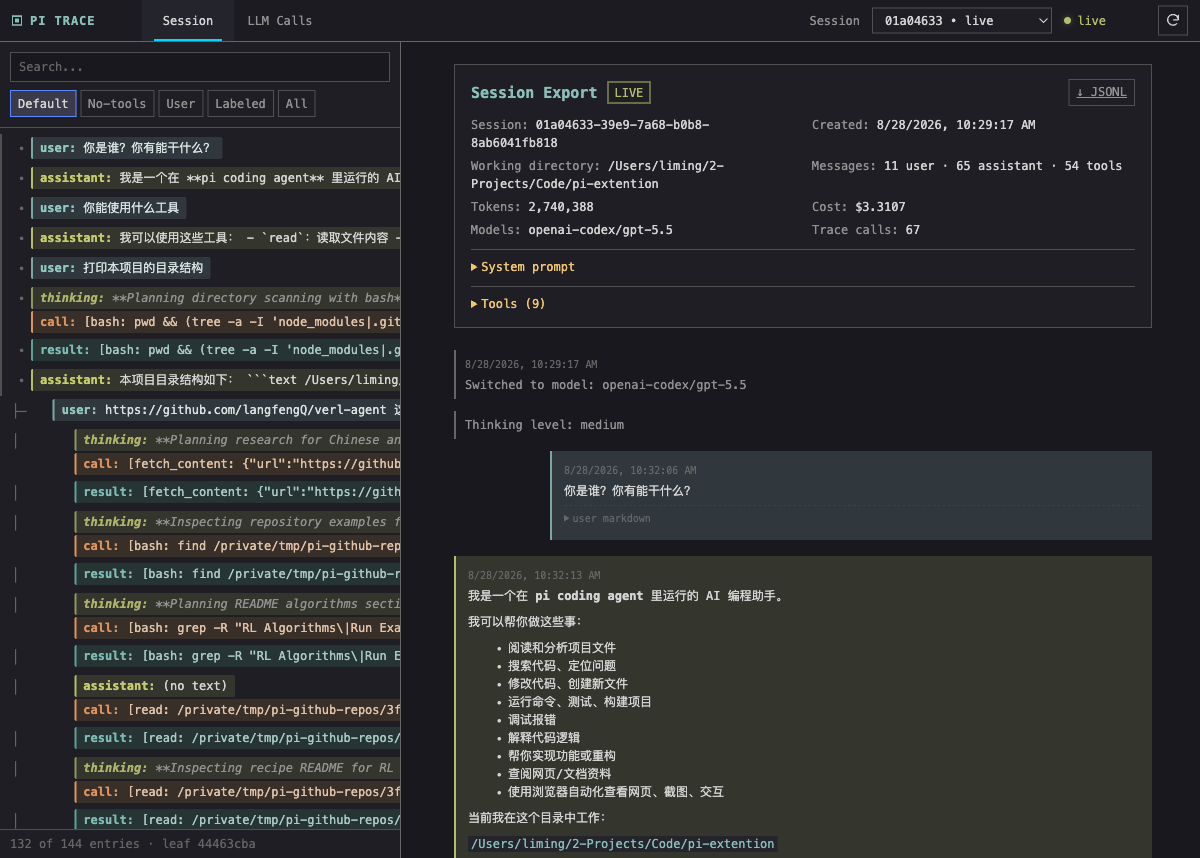Expand the System prompt section

coord(523,267)
